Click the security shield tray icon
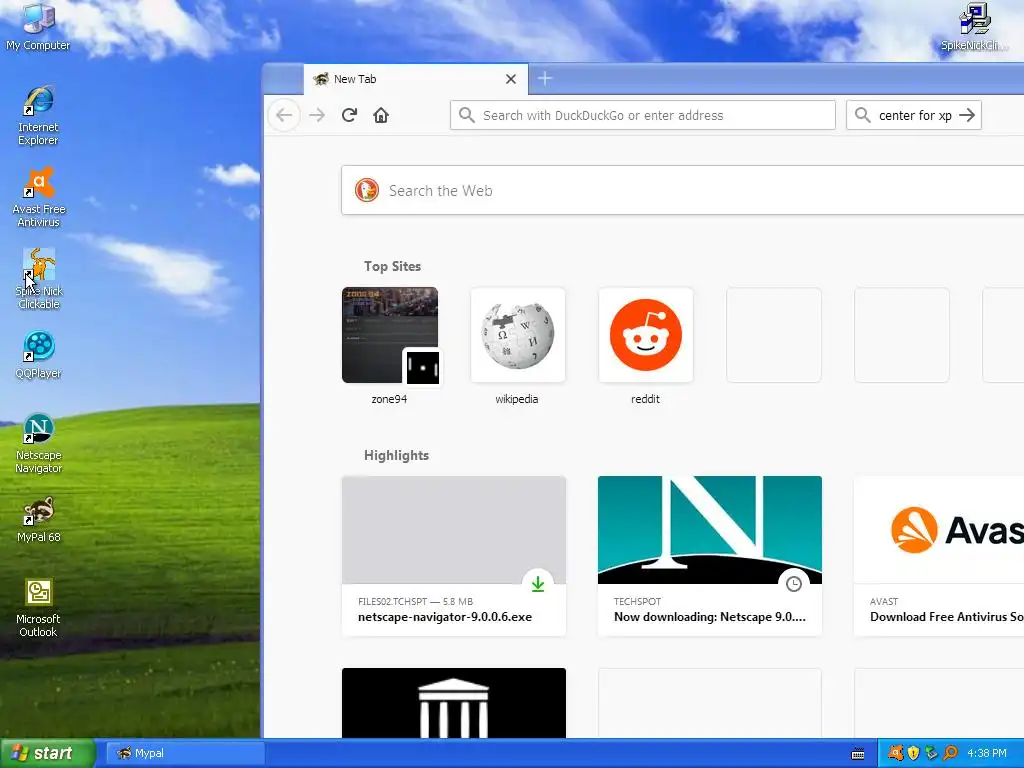This screenshot has width=1024, height=768. (913, 753)
